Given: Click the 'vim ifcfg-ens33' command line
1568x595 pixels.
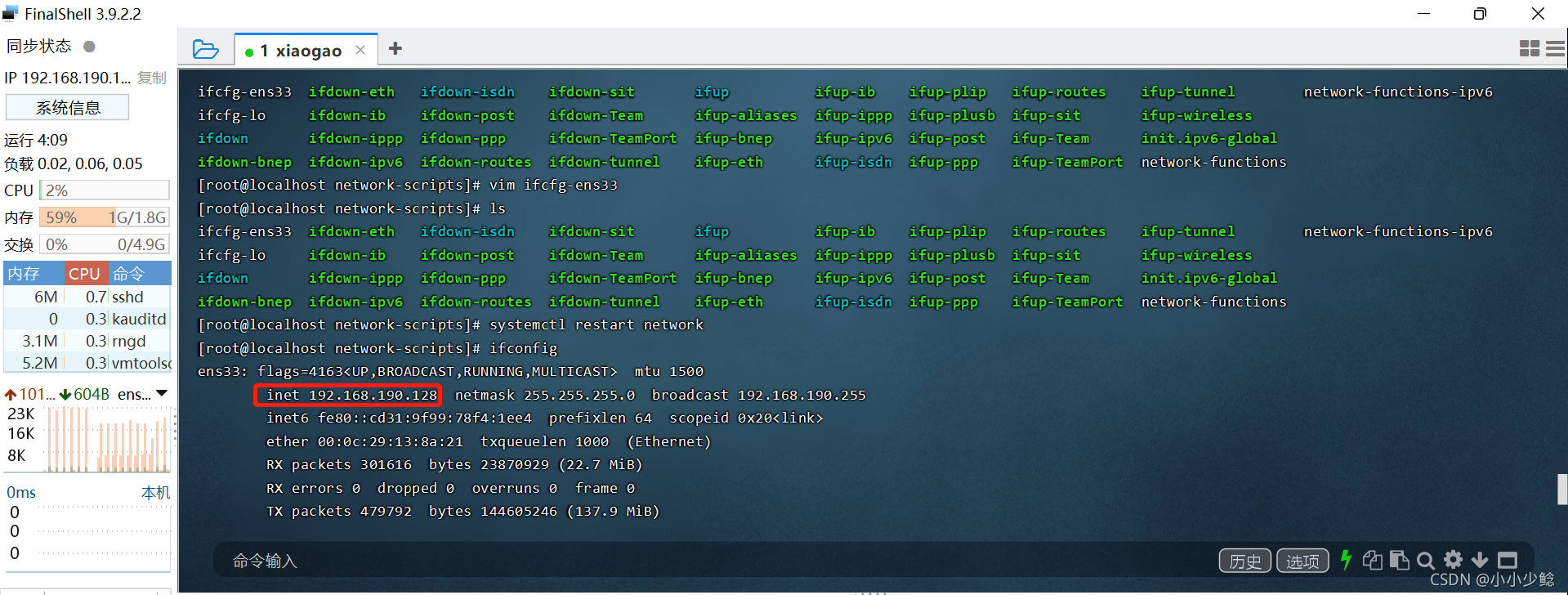Looking at the screenshot, I should tap(553, 185).
